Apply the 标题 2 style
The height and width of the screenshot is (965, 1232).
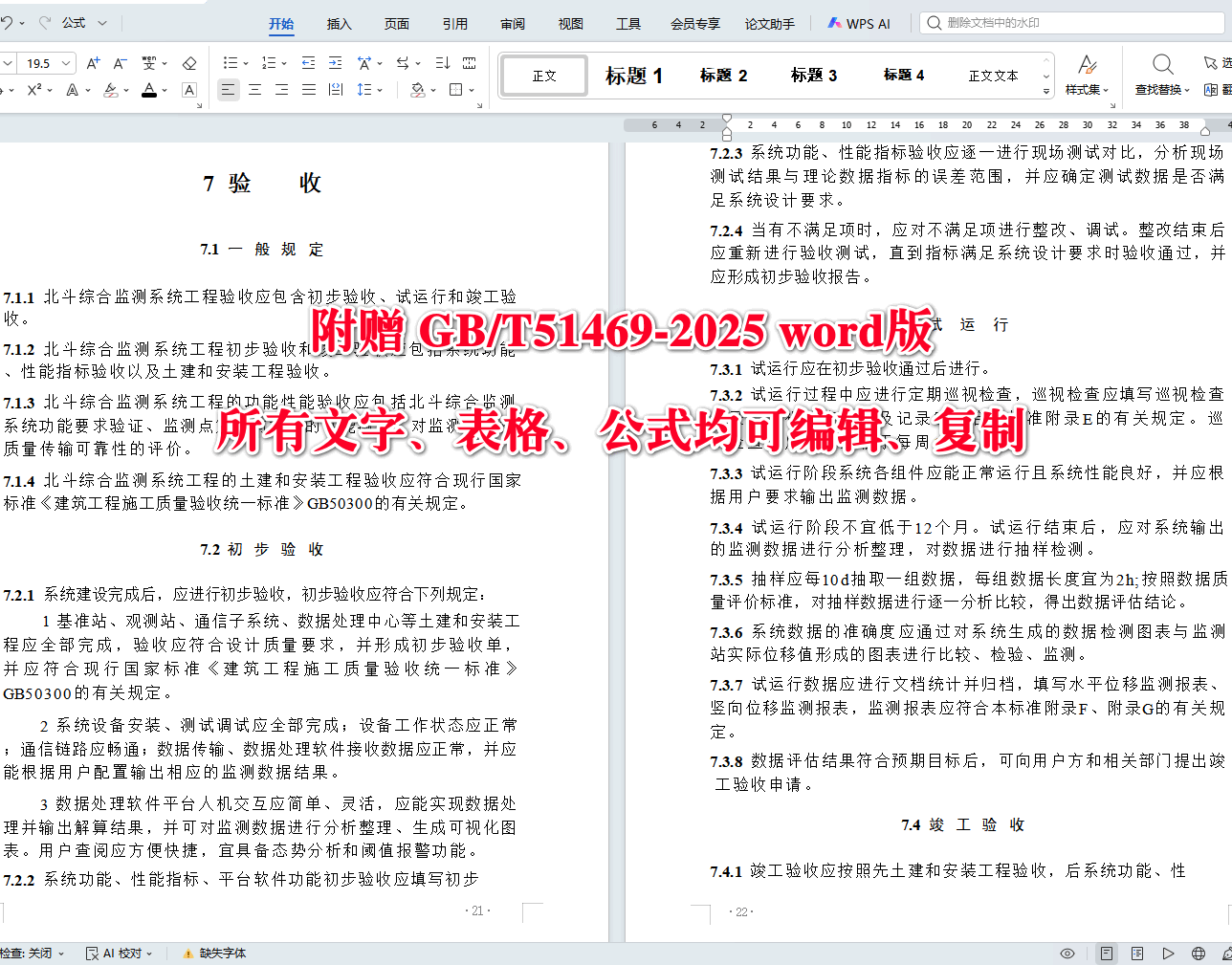pos(724,76)
